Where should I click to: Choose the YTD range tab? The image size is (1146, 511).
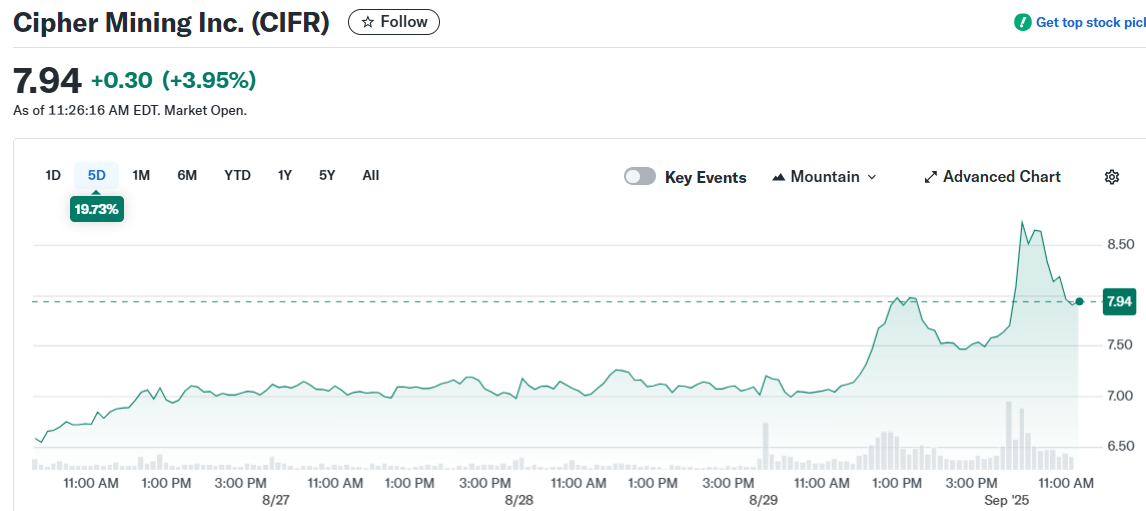(238, 175)
